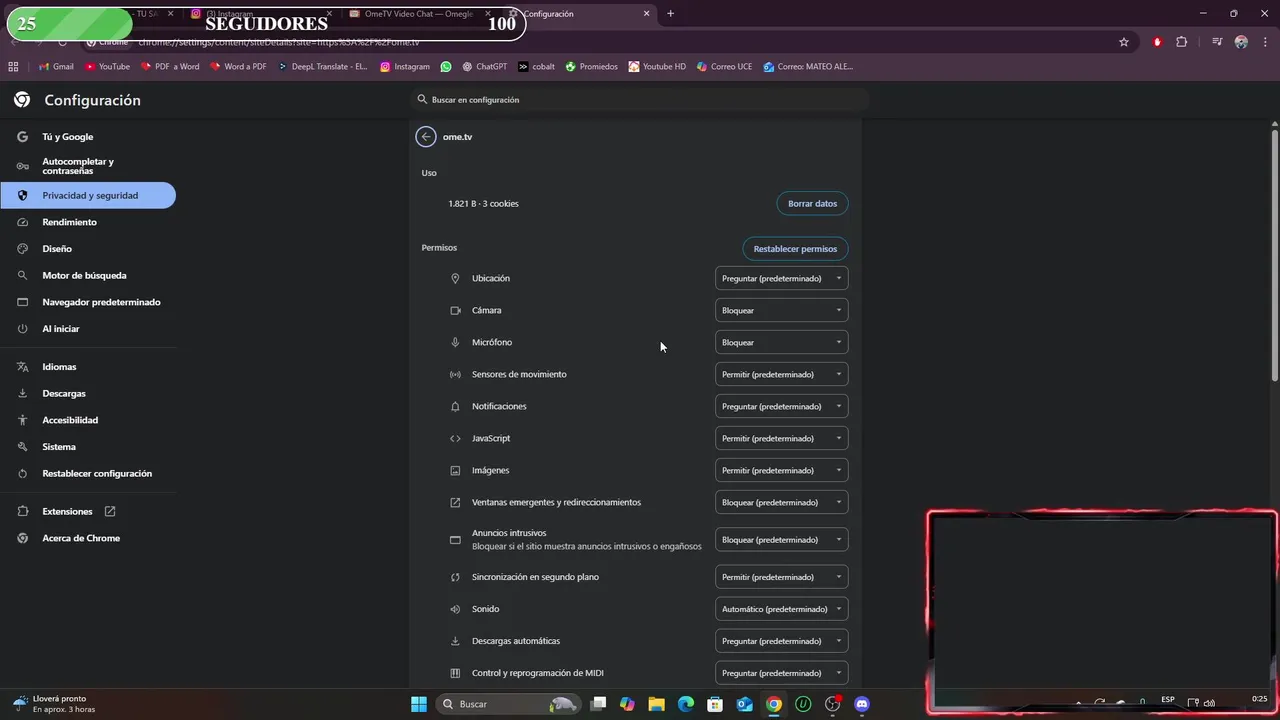Screen dimensions: 1280x720
Task: Switch to the OmeTV Video Chat tab
Action: coord(418,14)
